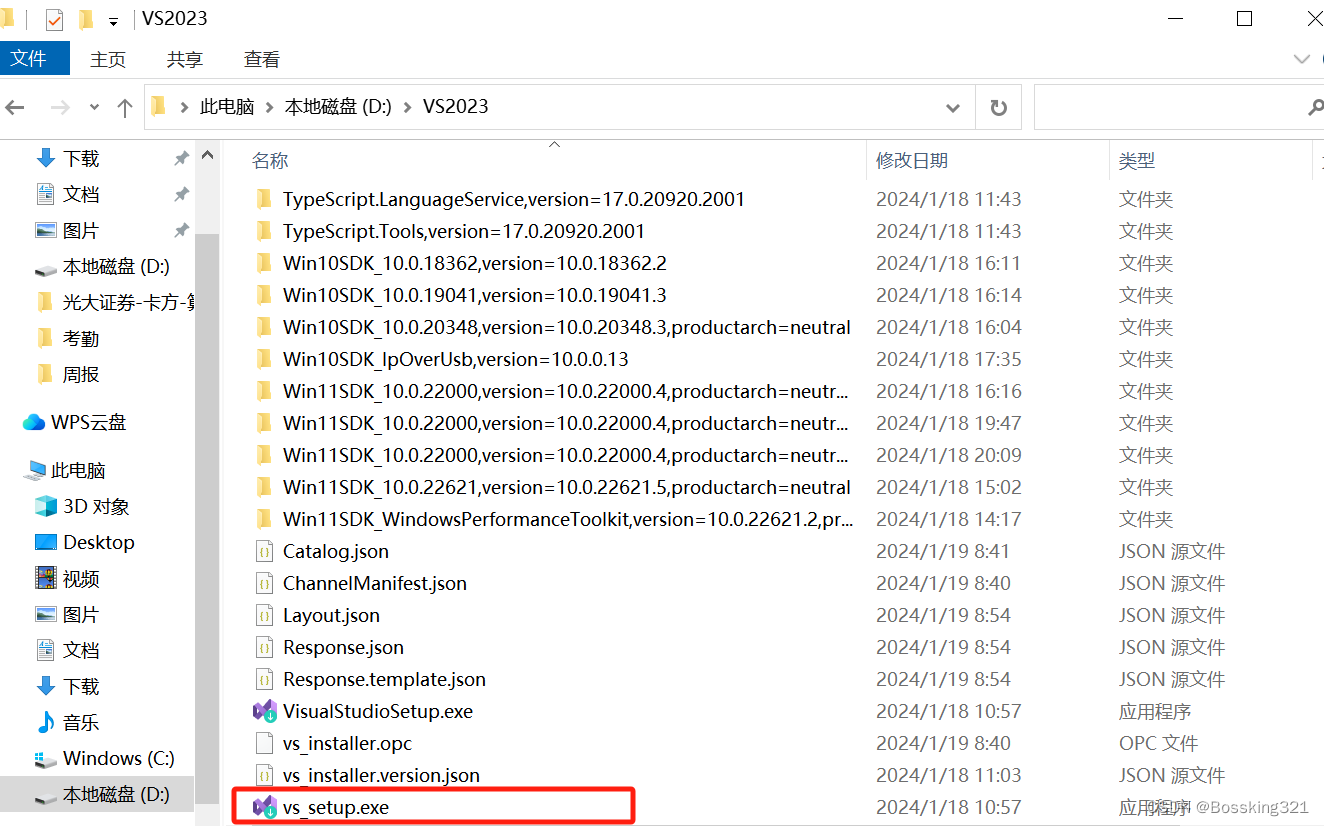Select Windows (C:) in navigation pane

coord(118,758)
